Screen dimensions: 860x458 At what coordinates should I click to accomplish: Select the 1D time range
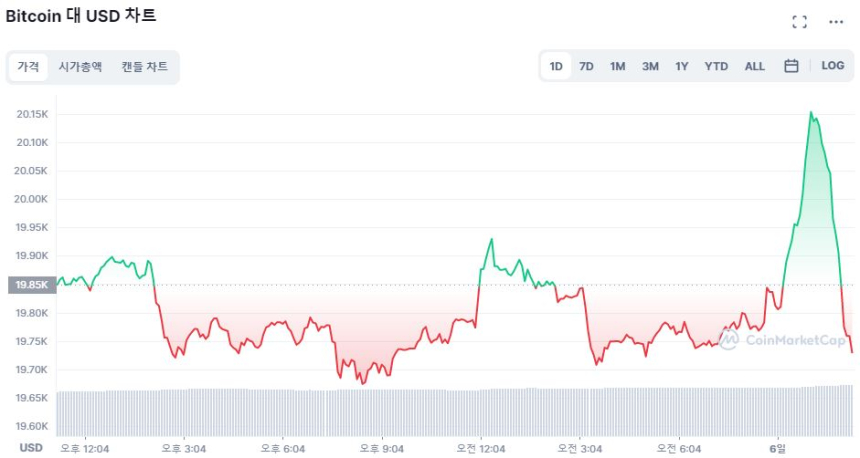click(x=556, y=66)
